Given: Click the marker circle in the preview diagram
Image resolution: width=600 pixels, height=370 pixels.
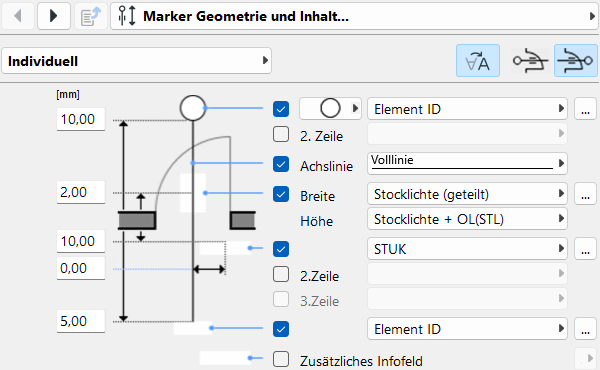Looking at the screenshot, I should pyautogui.click(x=193, y=108).
